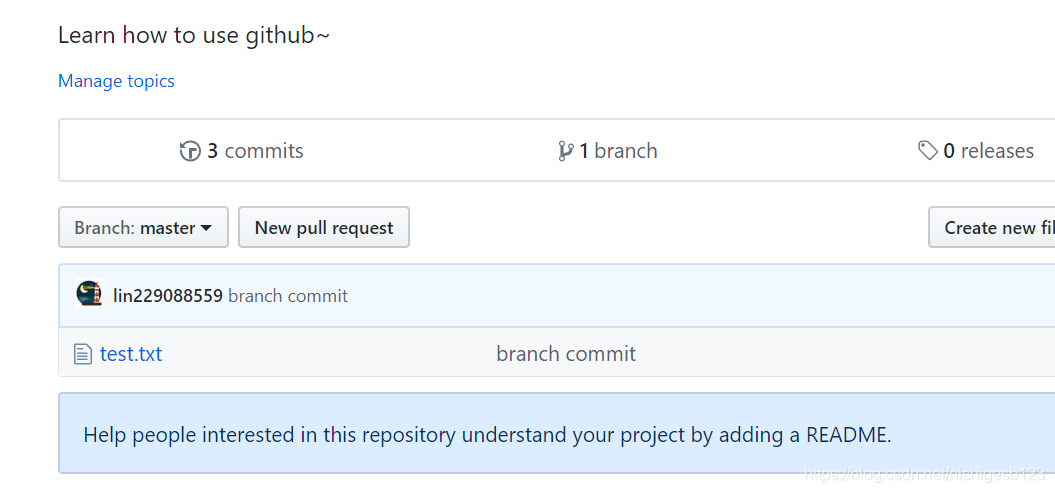Open the test.txt file link
The image size is (1055, 493).
[131, 354]
